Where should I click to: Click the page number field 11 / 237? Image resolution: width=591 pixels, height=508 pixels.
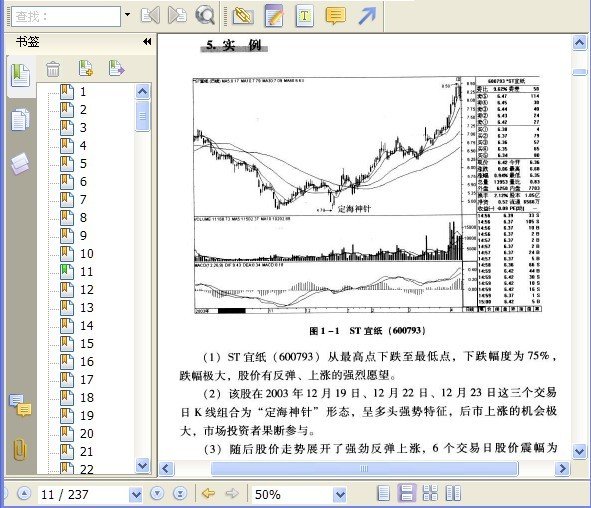click(83, 494)
